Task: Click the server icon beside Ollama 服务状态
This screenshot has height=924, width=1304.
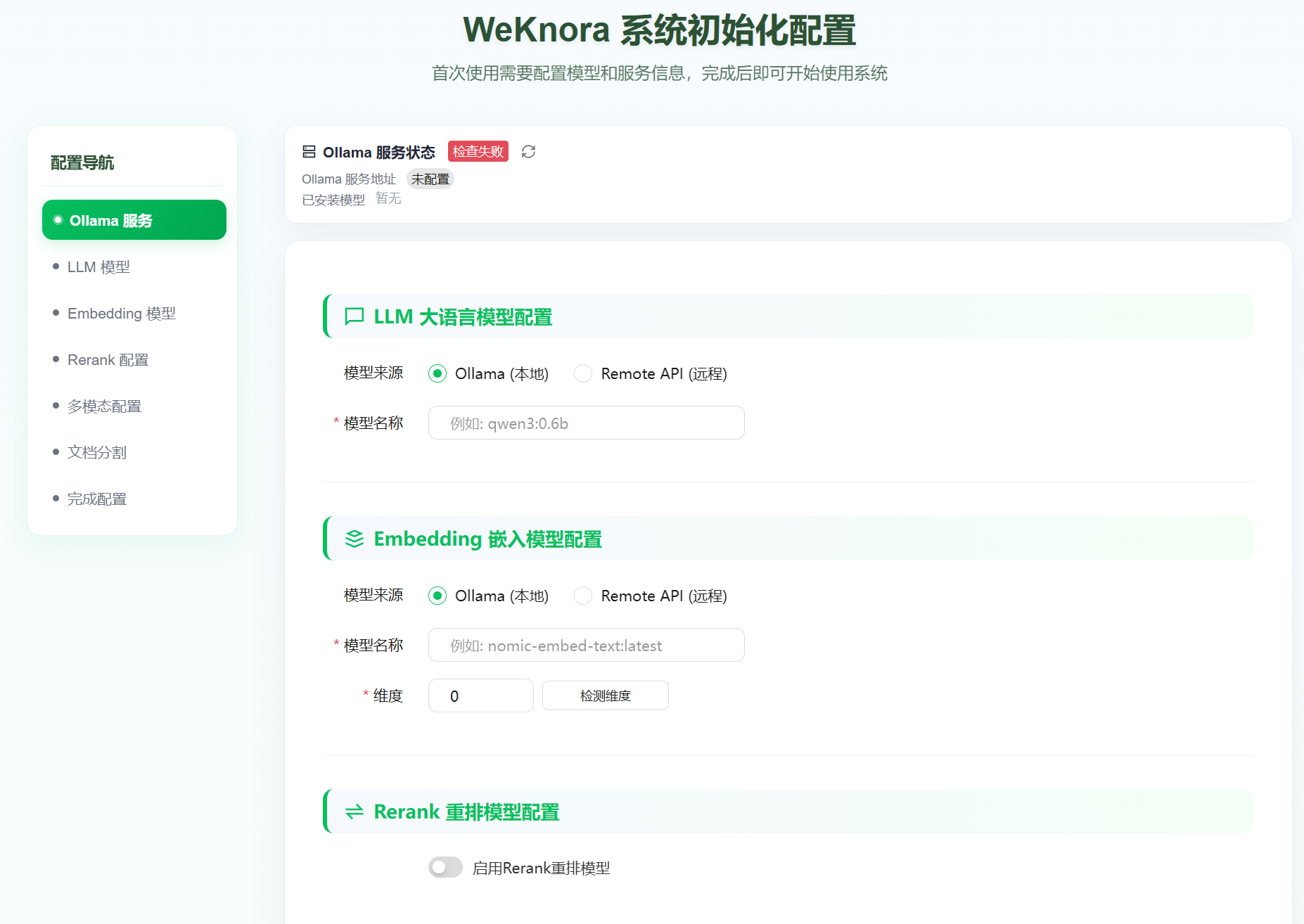Action: (309, 152)
